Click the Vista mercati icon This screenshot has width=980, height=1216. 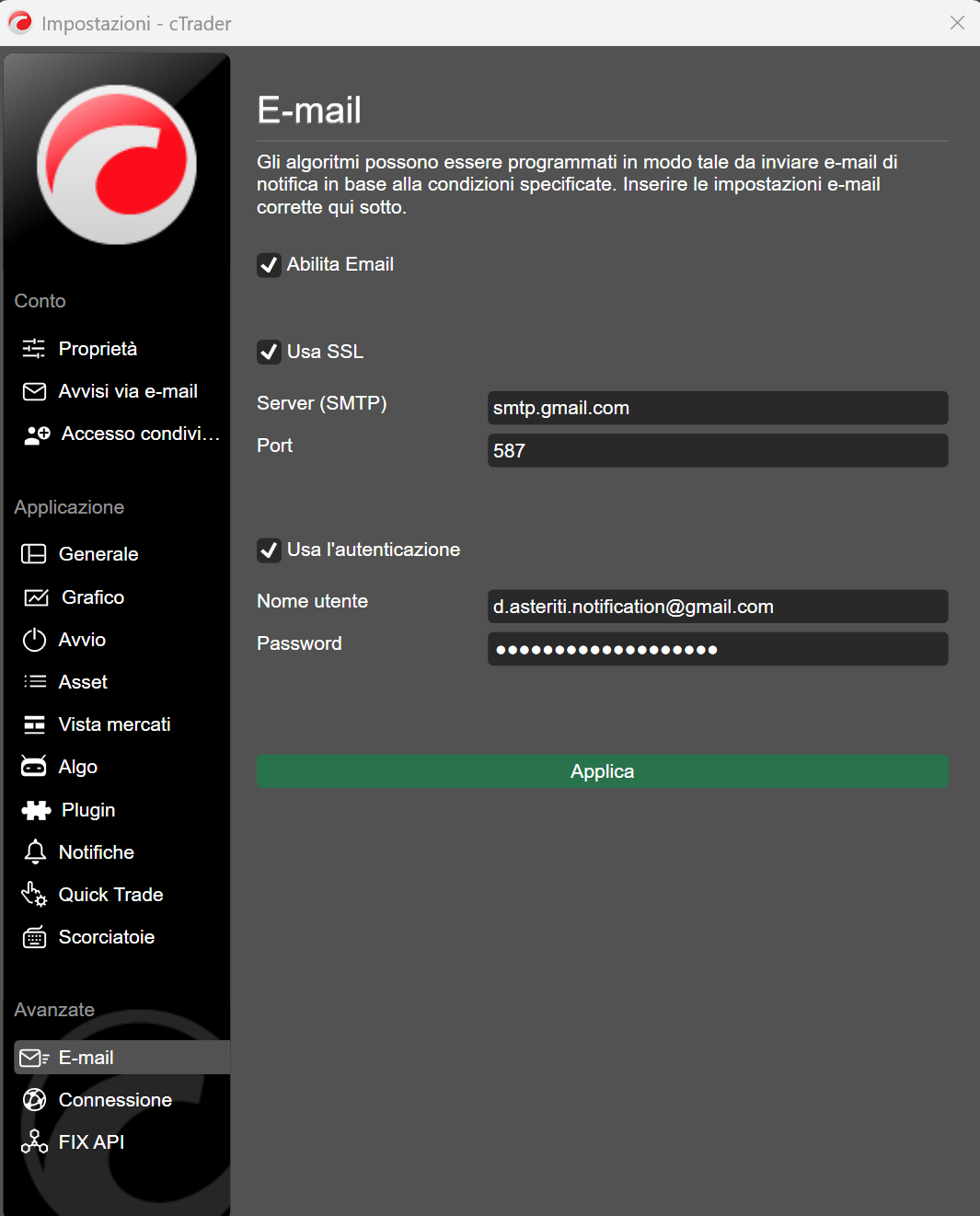(34, 724)
